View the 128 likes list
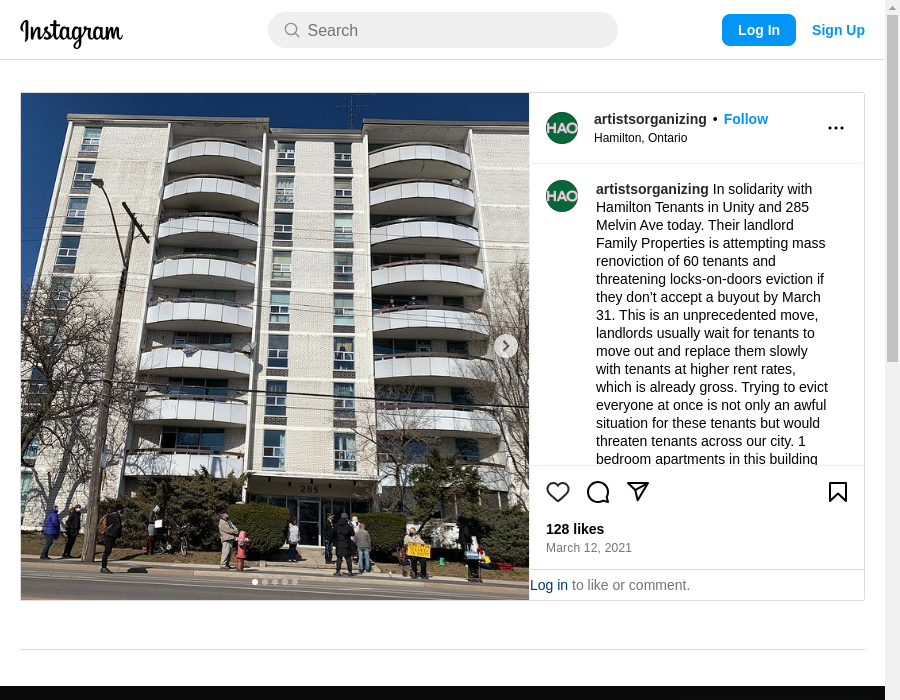 575,529
